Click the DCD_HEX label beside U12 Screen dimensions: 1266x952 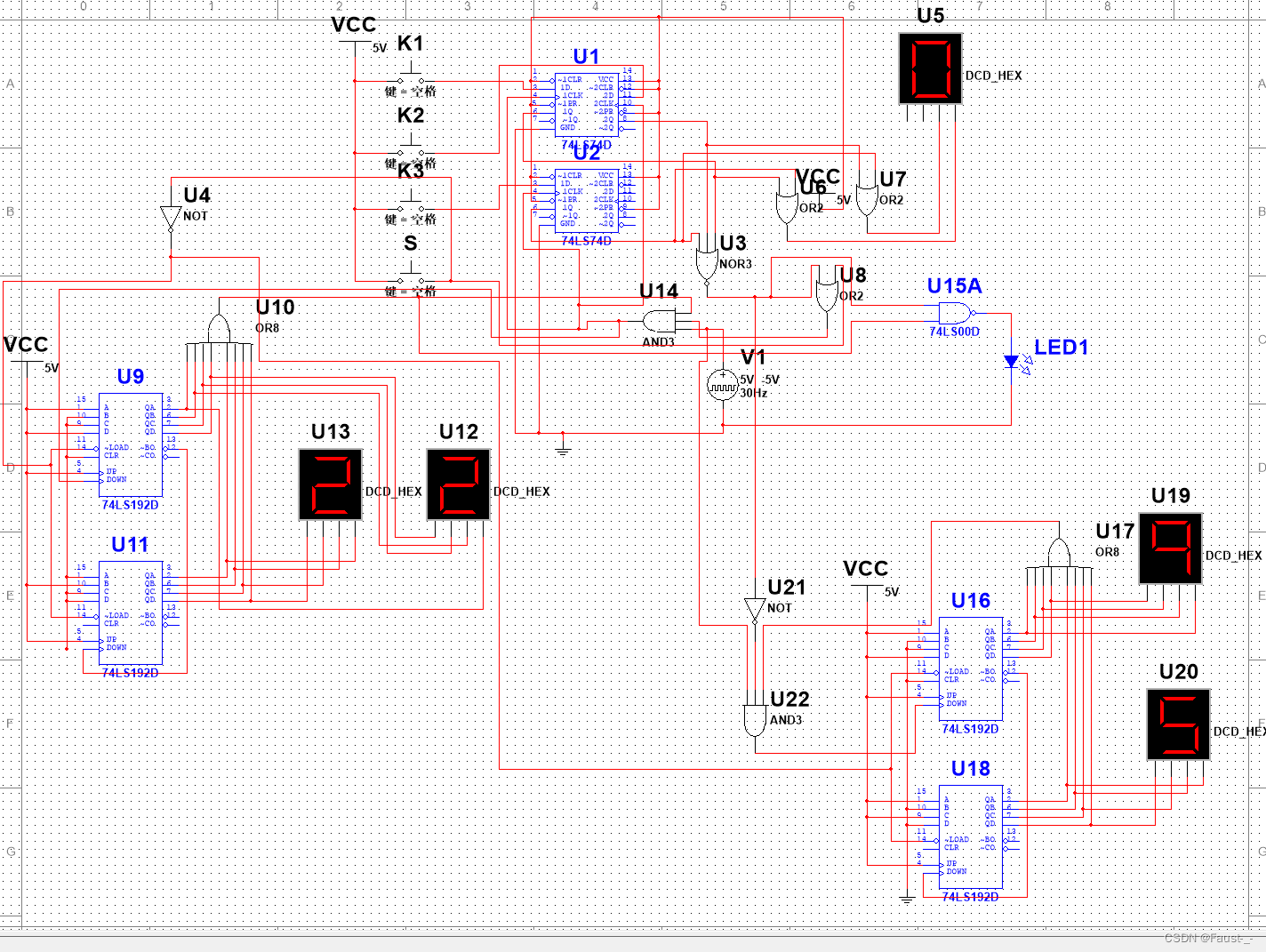pyautogui.click(x=522, y=492)
